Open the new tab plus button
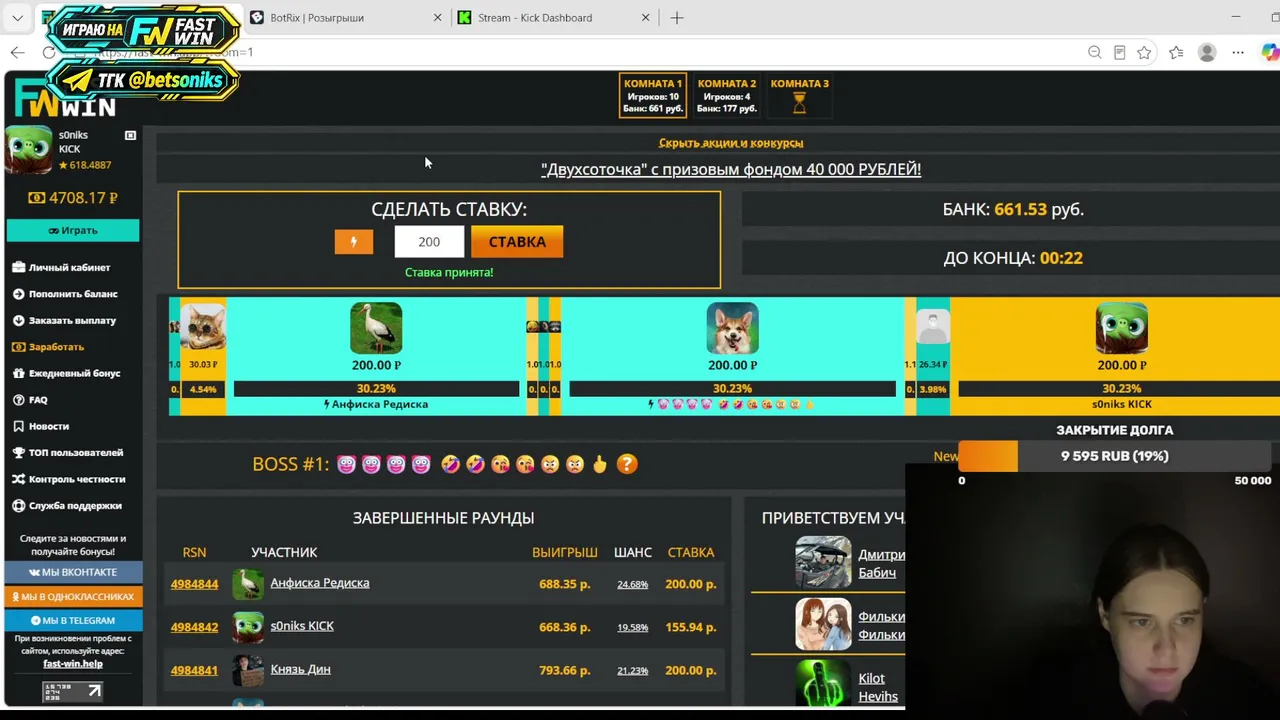The height and width of the screenshot is (720, 1280). (677, 18)
